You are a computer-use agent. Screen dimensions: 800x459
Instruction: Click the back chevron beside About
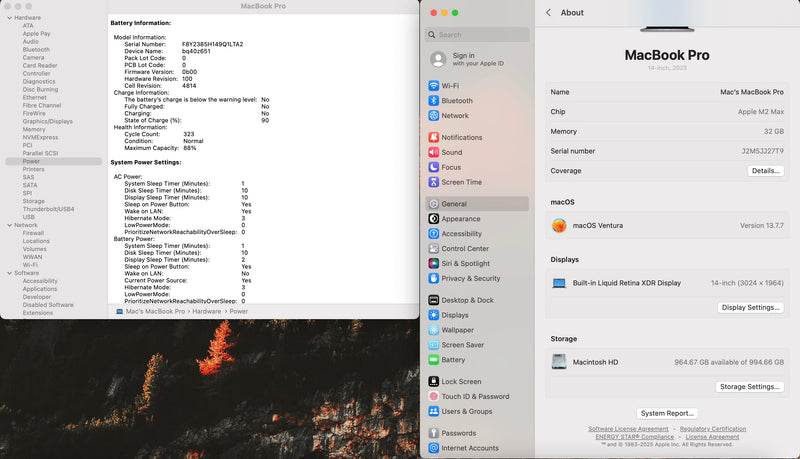(548, 13)
